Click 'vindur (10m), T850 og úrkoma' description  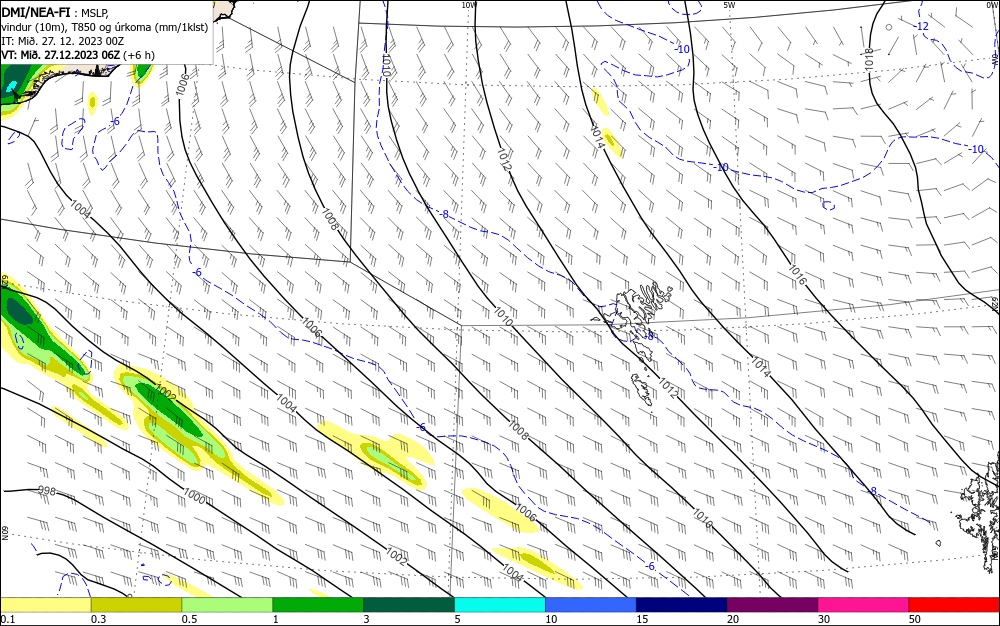coord(105,27)
